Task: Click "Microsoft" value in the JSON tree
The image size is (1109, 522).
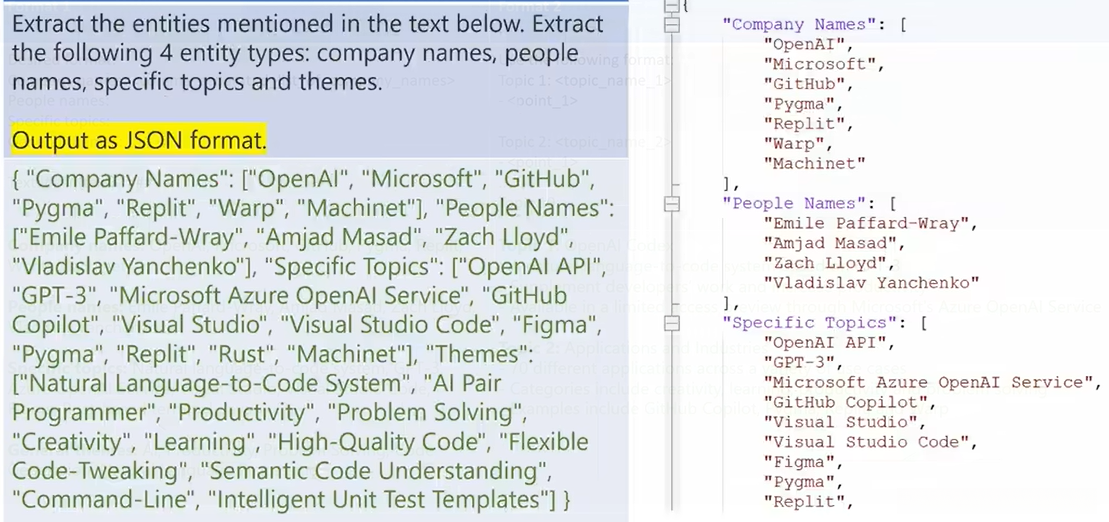Action: pyautogui.click(x=820, y=64)
